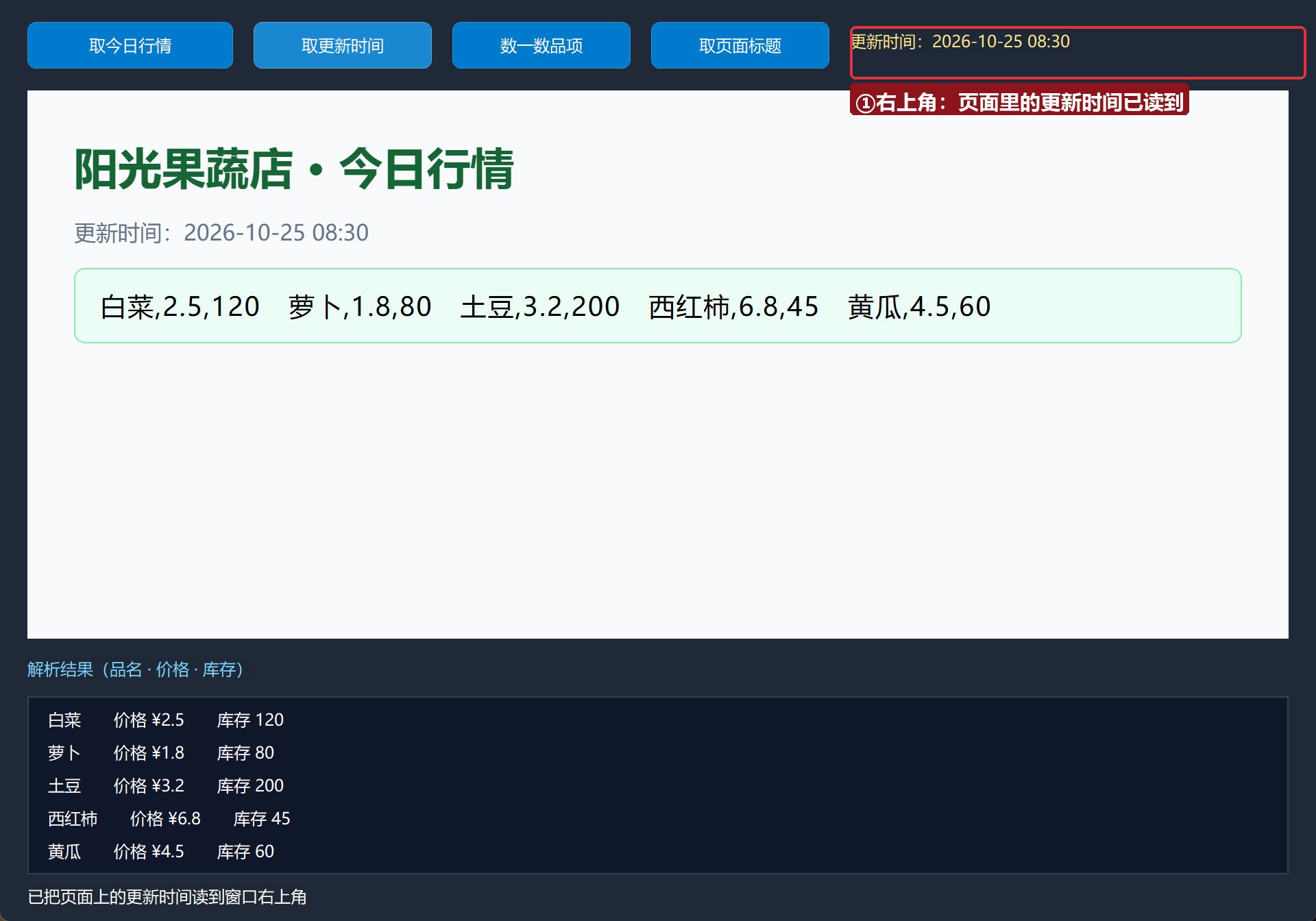Click the 解析结果（品名·价格·库存）label
The image size is (1316, 921).
(135, 670)
